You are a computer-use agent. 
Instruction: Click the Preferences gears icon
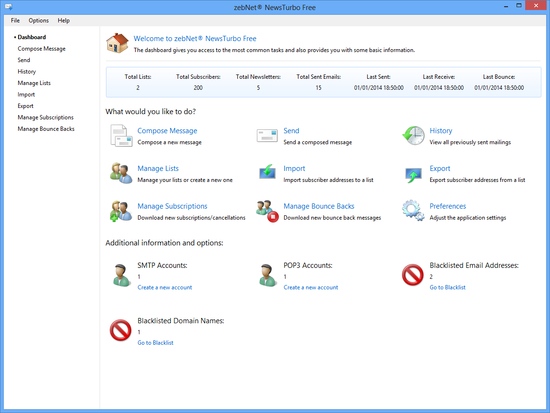click(x=413, y=211)
